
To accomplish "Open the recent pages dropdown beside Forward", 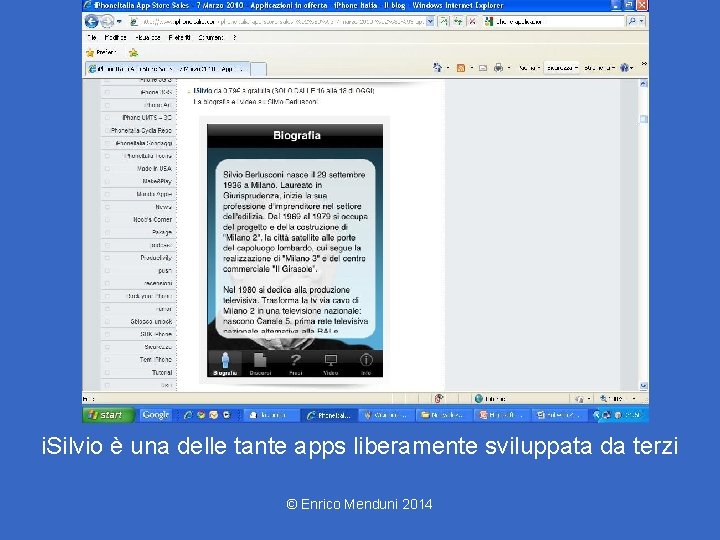I will pyautogui.click(x=119, y=22).
